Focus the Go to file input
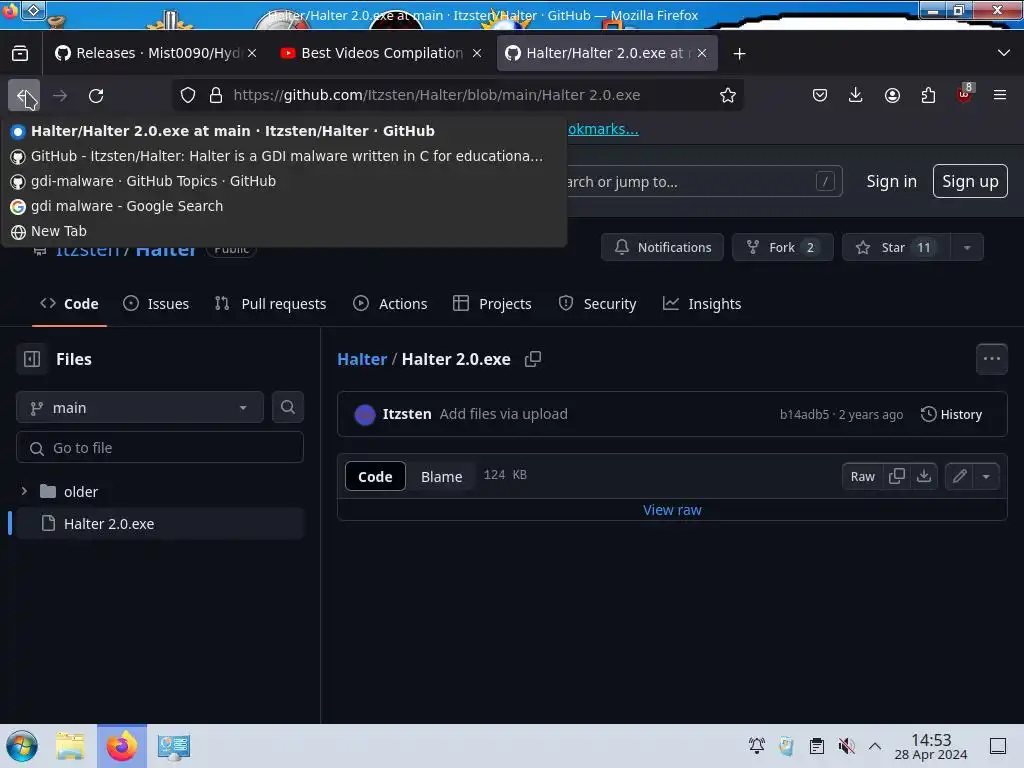 160,448
